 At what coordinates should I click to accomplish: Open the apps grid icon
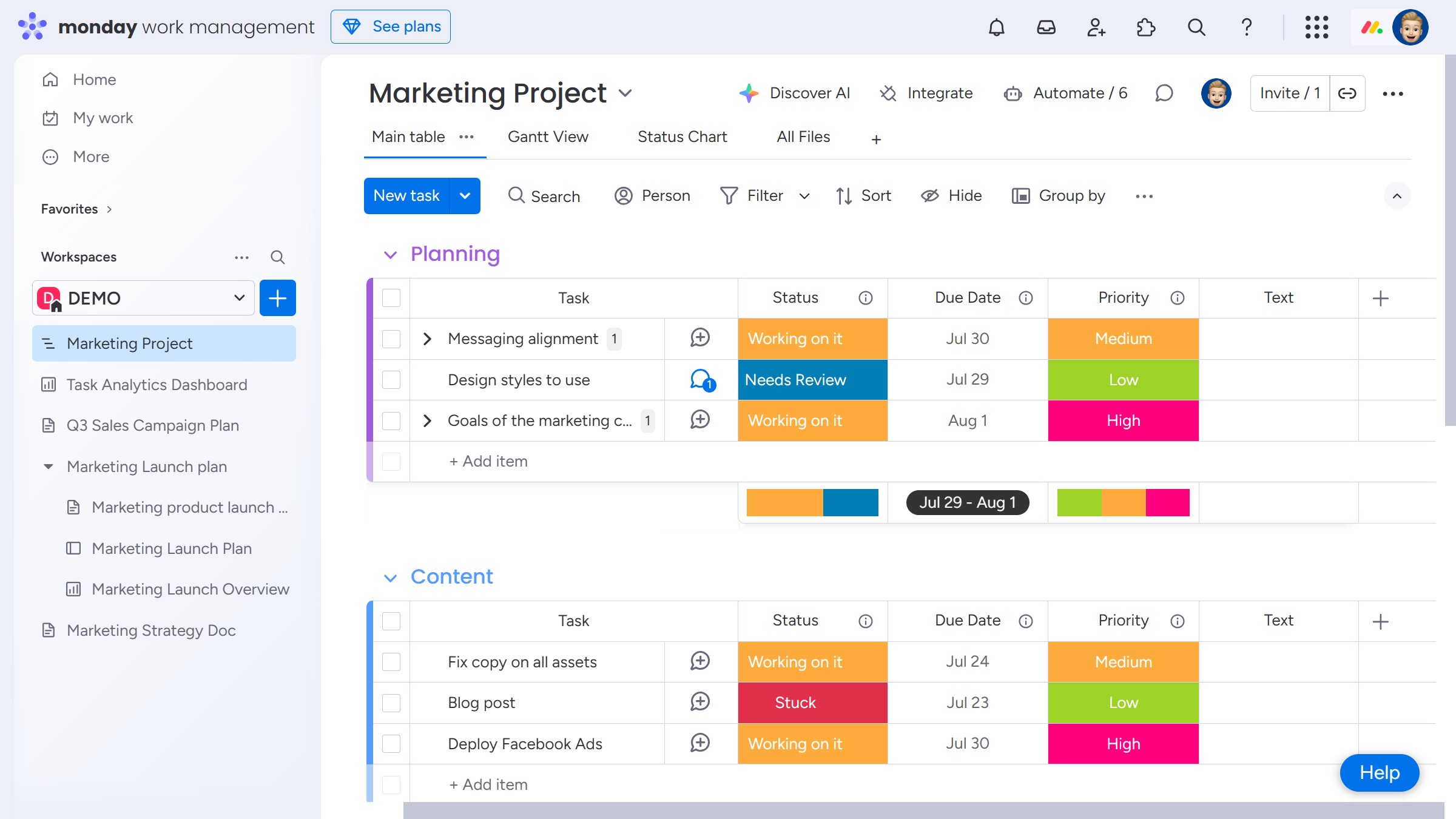[1316, 27]
